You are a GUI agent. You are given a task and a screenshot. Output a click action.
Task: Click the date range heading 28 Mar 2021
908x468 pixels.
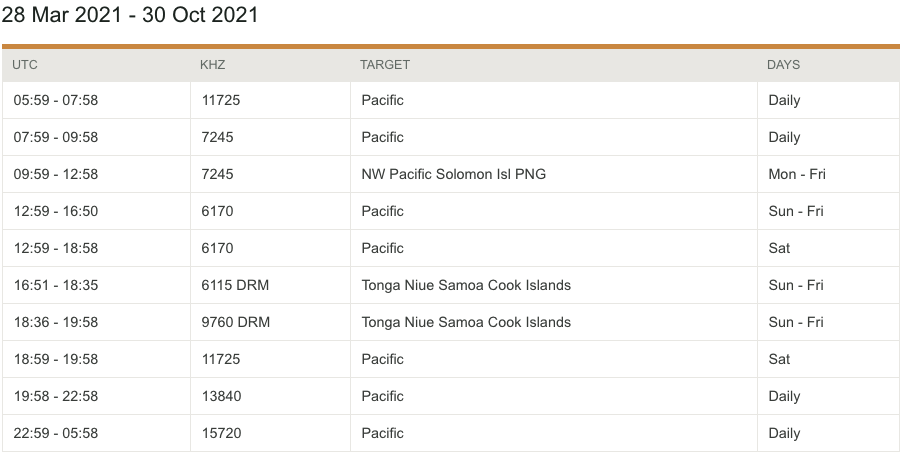[130, 15]
